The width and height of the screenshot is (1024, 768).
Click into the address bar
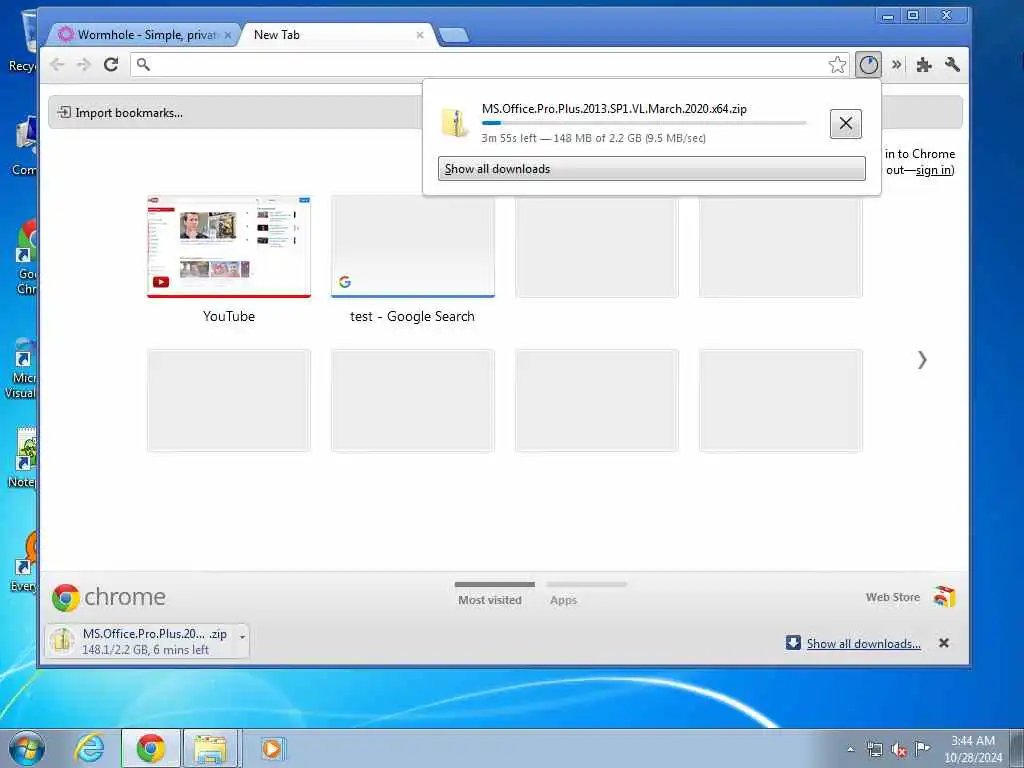(x=490, y=65)
